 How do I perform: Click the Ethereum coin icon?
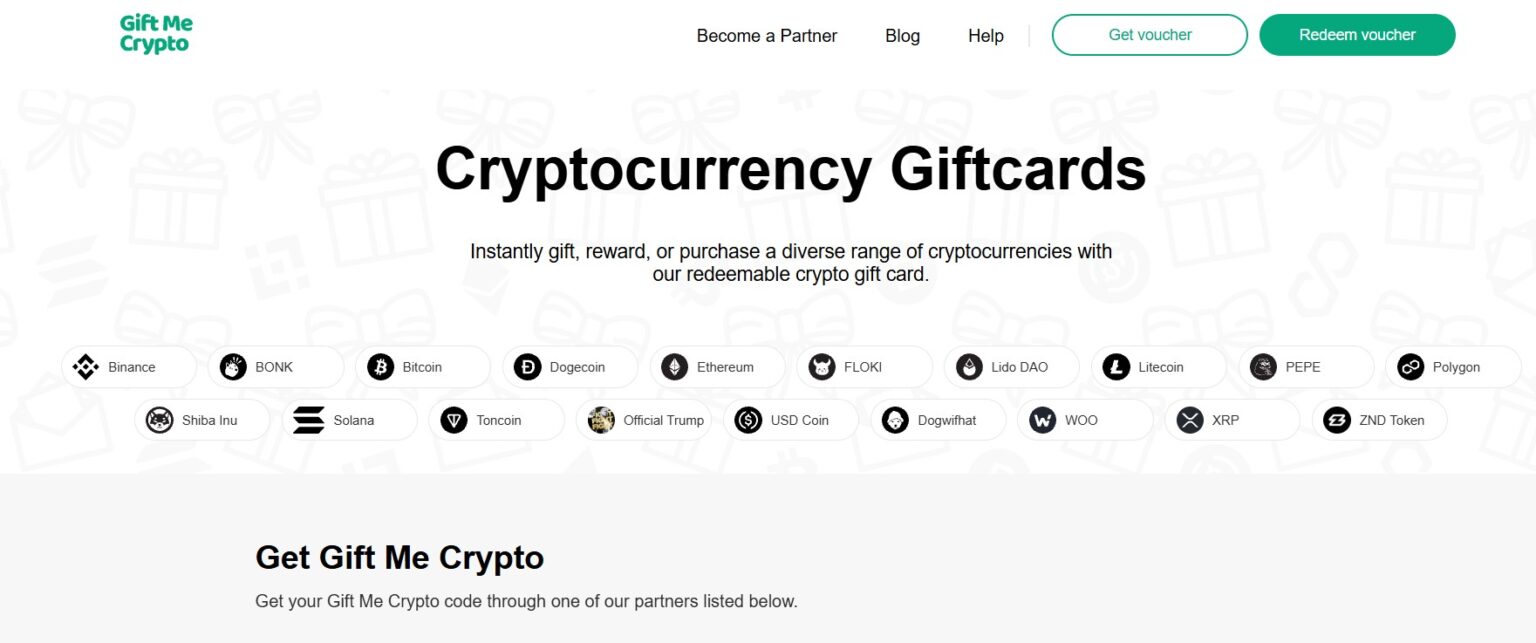coord(676,366)
